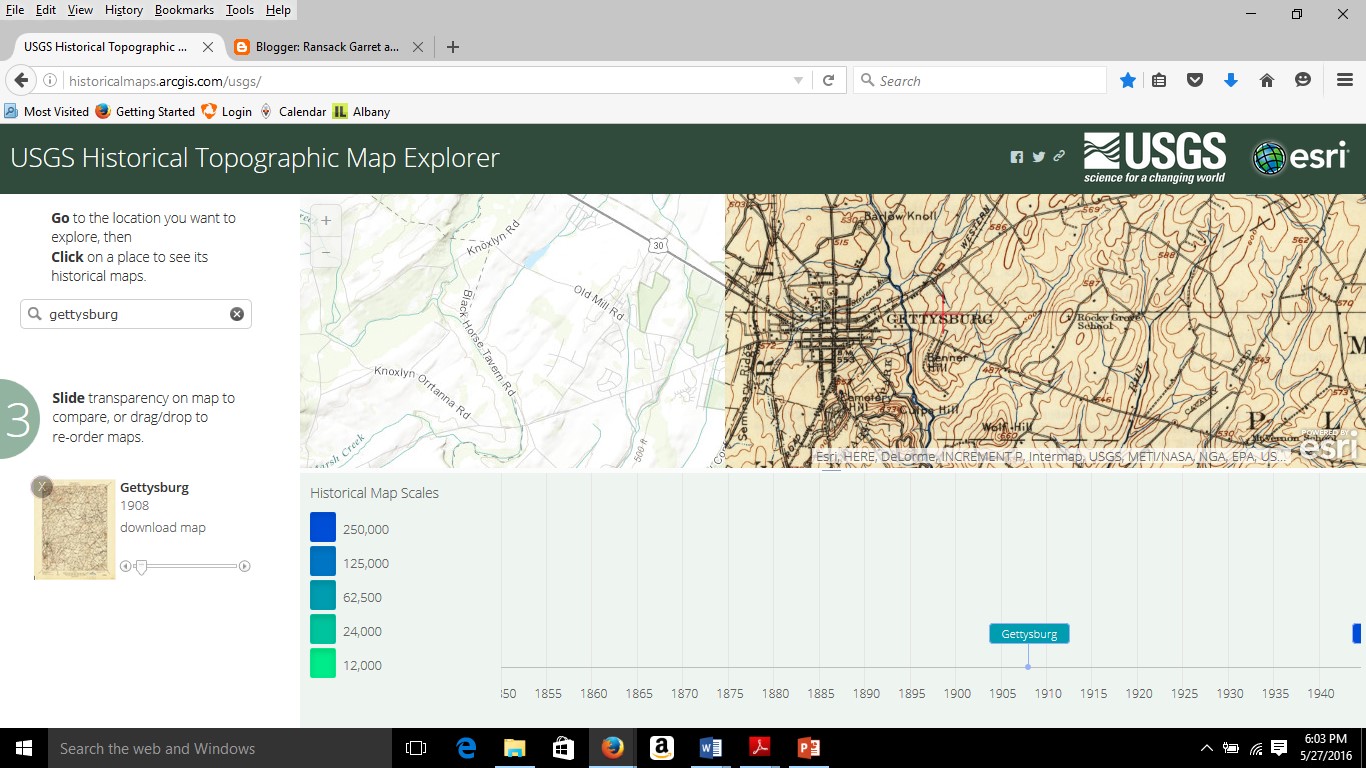Open the File menu
This screenshot has height=768, width=1366.
click(x=15, y=10)
